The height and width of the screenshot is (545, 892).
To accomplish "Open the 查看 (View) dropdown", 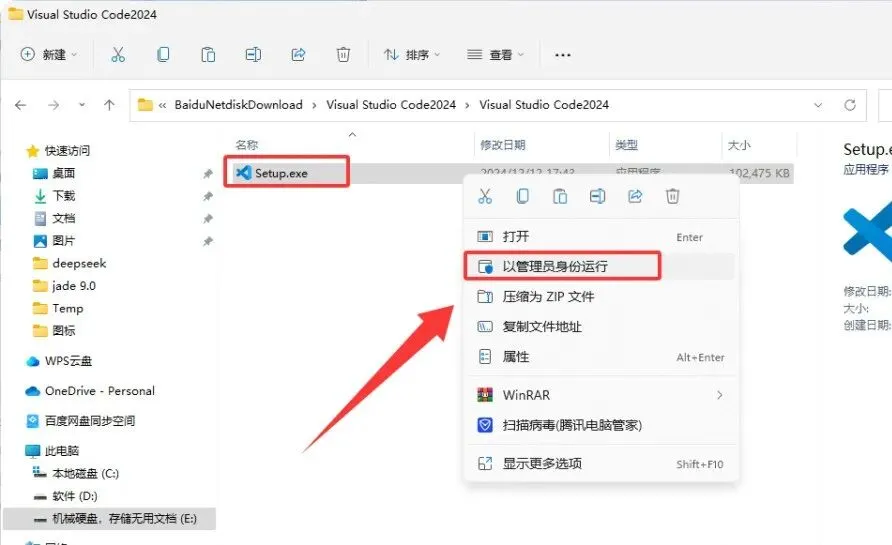I will (x=495, y=55).
